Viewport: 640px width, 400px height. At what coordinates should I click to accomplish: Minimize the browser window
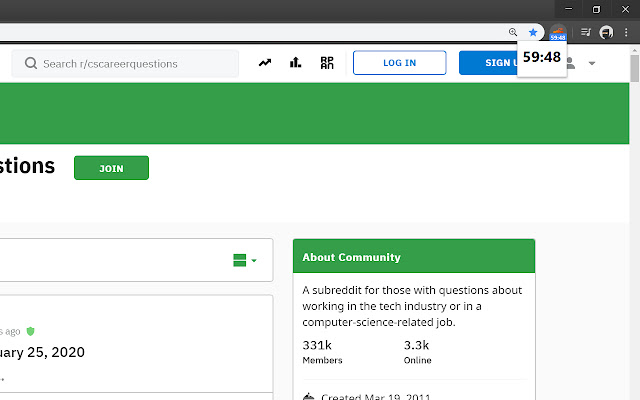(x=569, y=9)
